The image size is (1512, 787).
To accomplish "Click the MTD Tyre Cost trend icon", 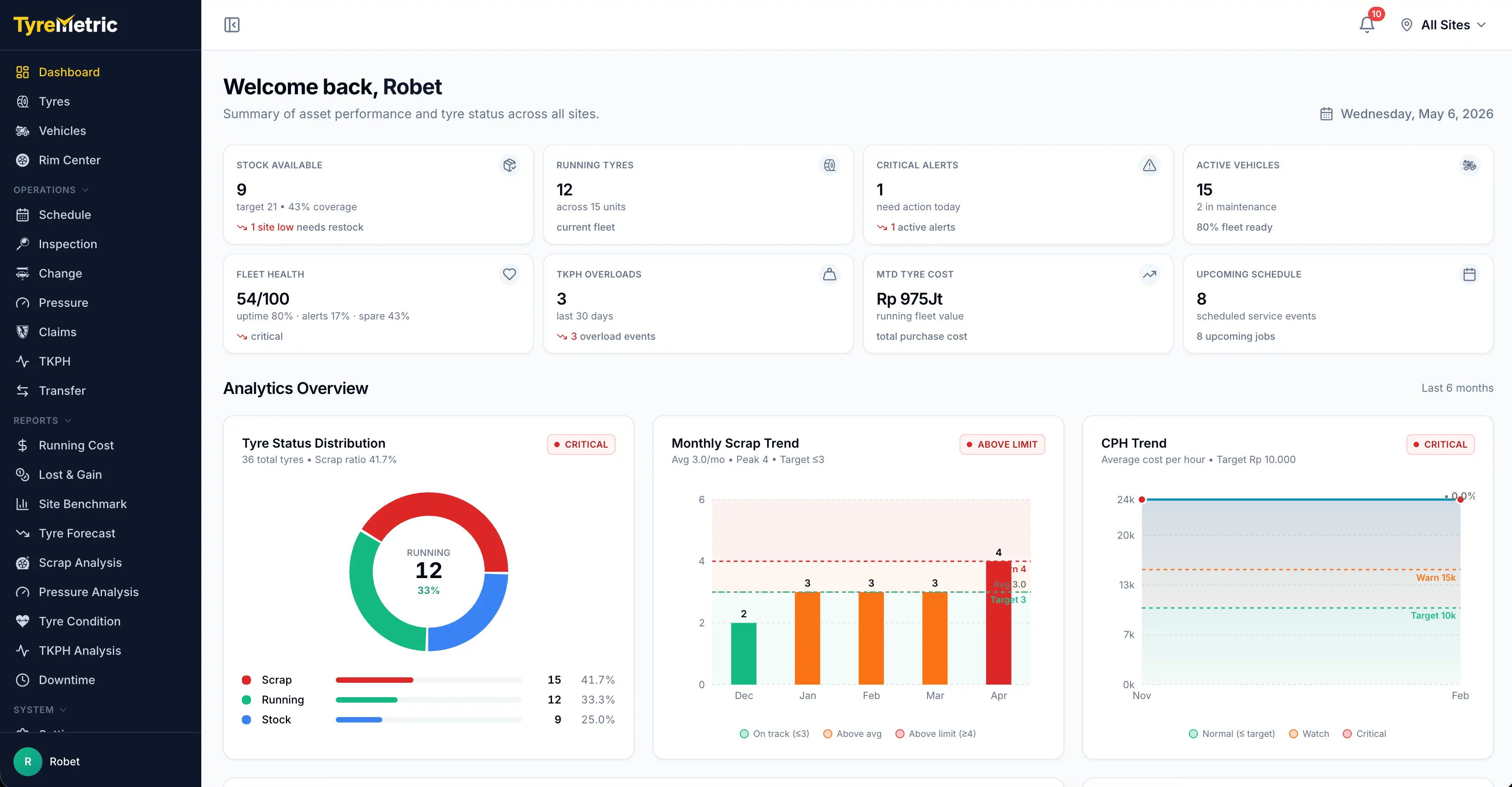I will pyautogui.click(x=1149, y=274).
